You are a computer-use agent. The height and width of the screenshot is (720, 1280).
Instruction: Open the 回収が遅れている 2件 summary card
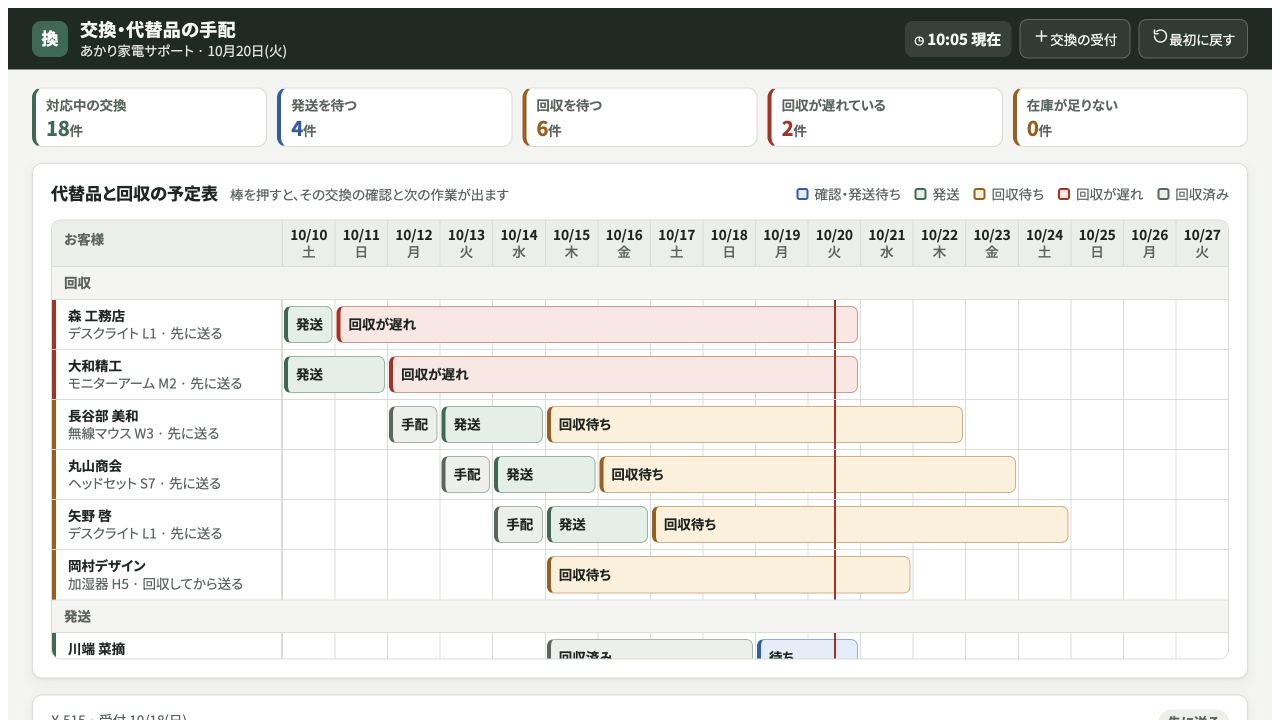tap(885, 117)
